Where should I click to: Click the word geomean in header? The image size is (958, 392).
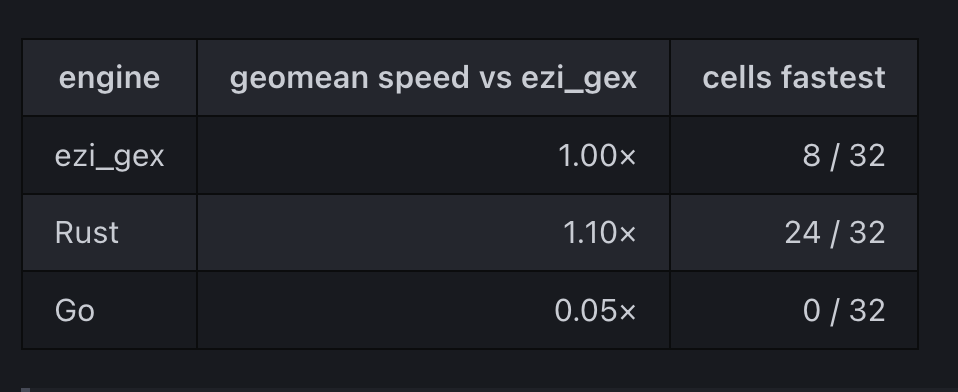pyautogui.click(x=299, y=79)
